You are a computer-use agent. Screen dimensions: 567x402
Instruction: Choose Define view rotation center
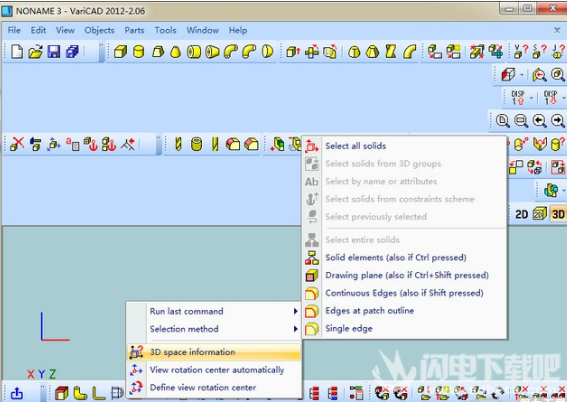[214, 388]
